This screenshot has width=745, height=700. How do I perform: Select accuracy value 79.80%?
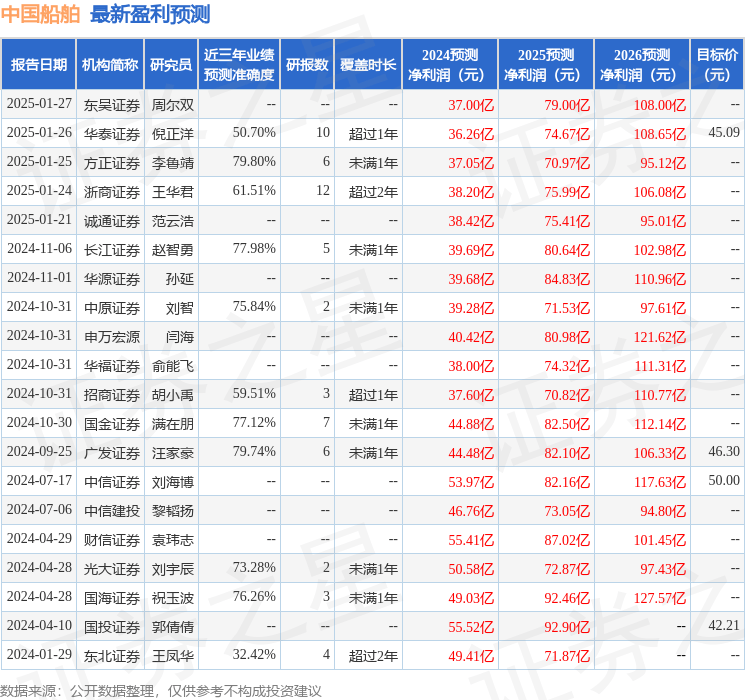[254, 162]
